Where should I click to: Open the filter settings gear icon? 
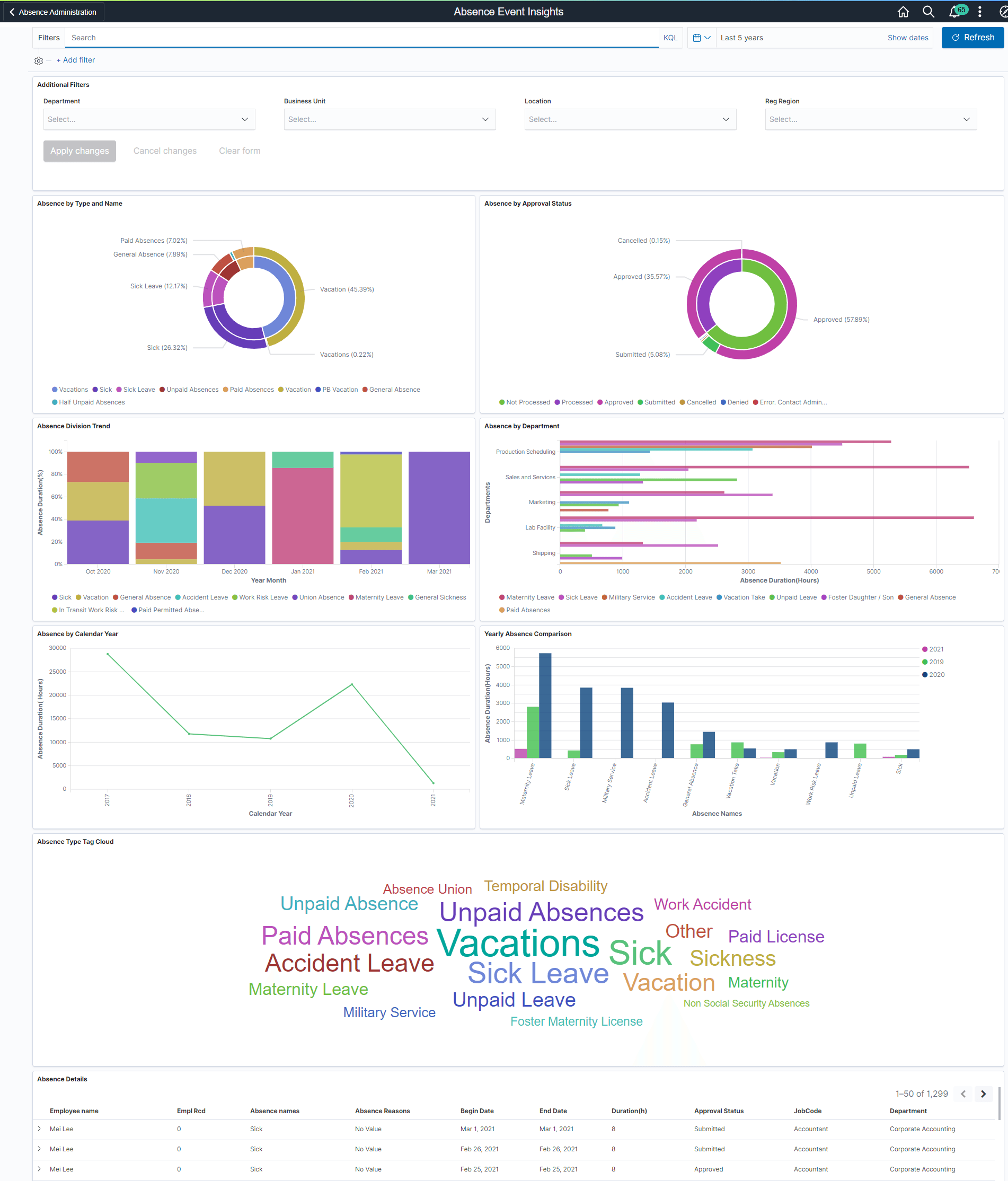[38, 60]
